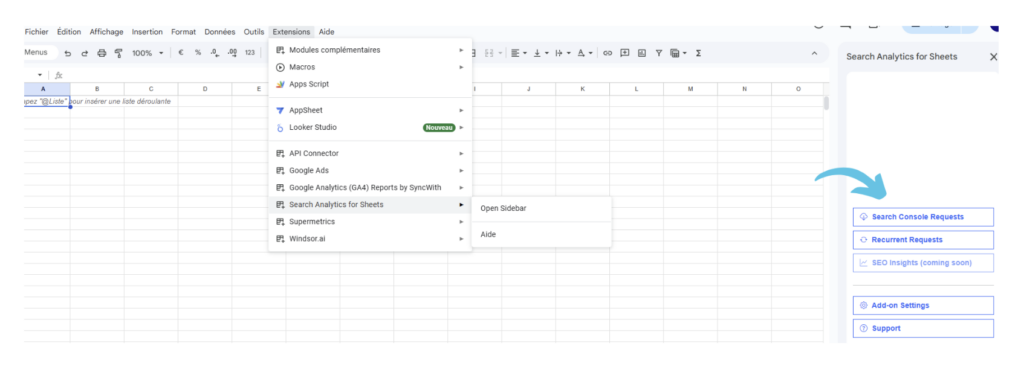Apply percent number format

(x=198, y=53)
